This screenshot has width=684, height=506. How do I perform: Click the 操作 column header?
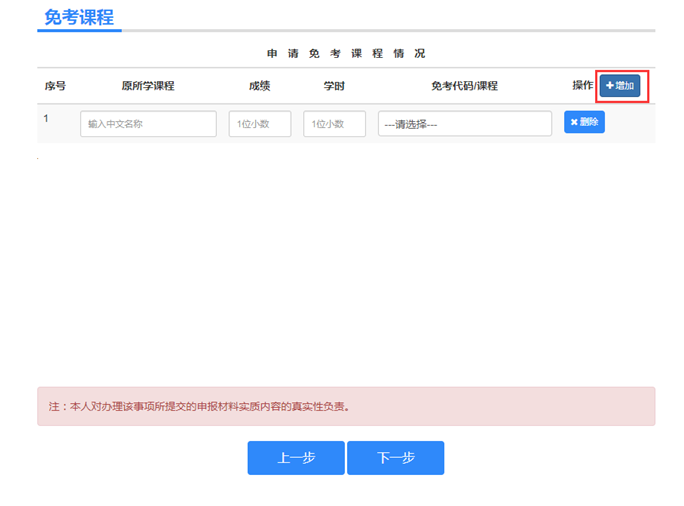point(582,86)
